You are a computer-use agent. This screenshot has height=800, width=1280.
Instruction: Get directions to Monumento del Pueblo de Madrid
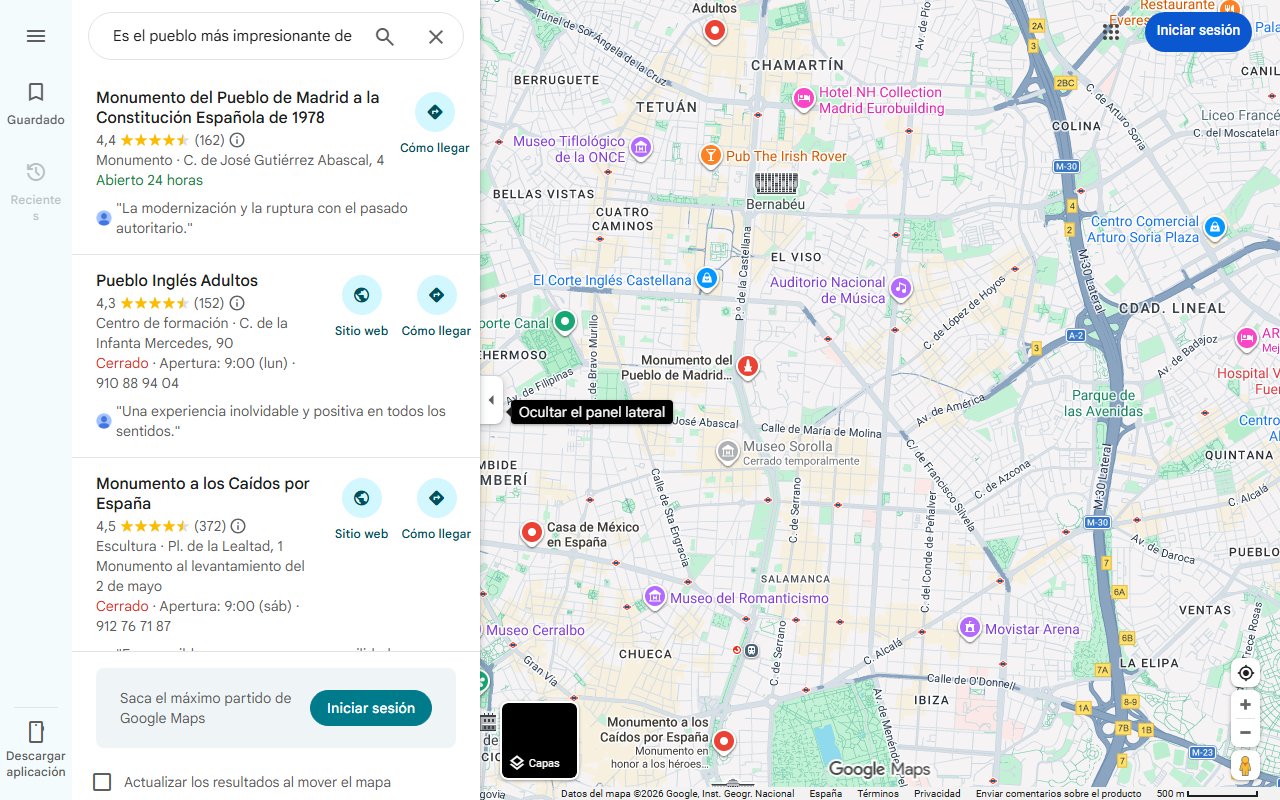click(435, 112)
